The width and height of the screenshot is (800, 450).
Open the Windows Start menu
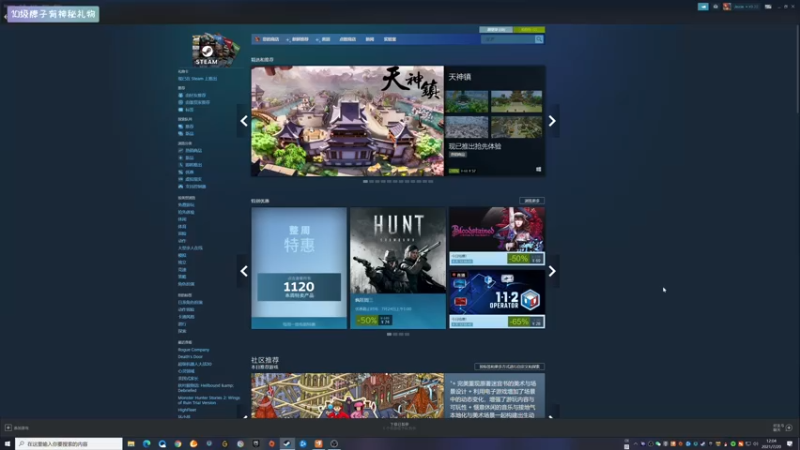coord(7,444)
